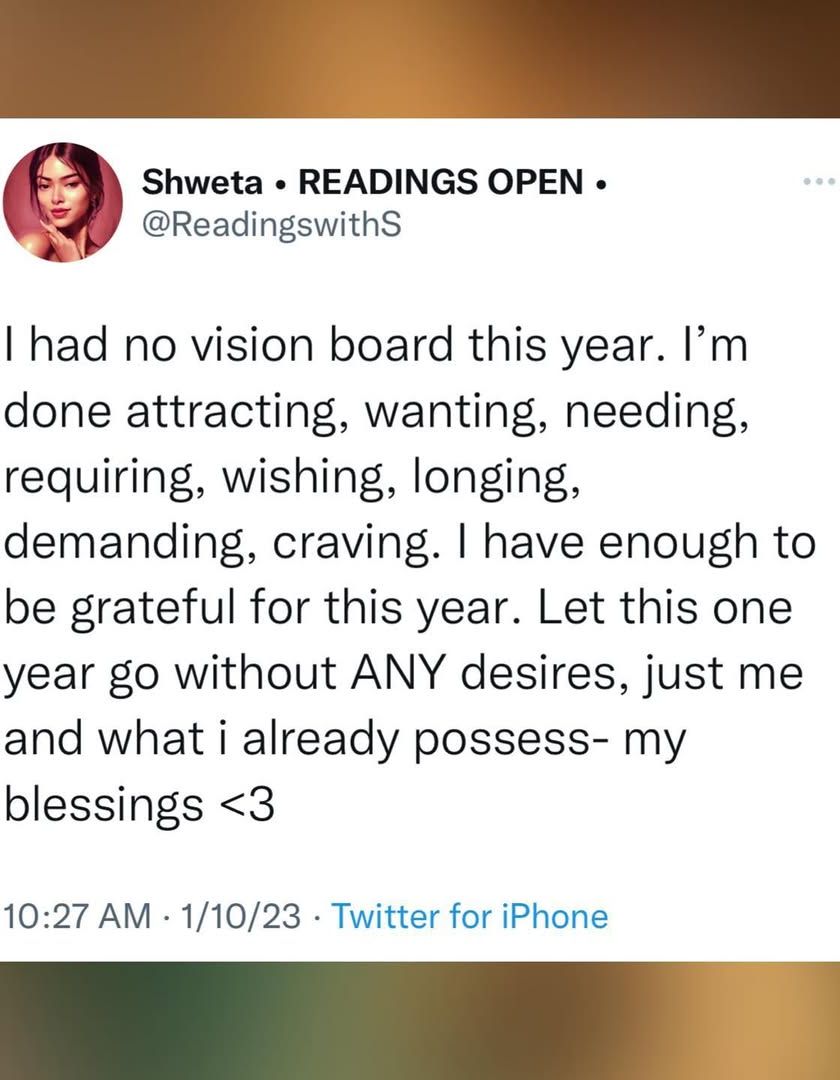Click the "READINGS OPEN" text in name
Screen dimensions: 840x1080
click(441, 182)
